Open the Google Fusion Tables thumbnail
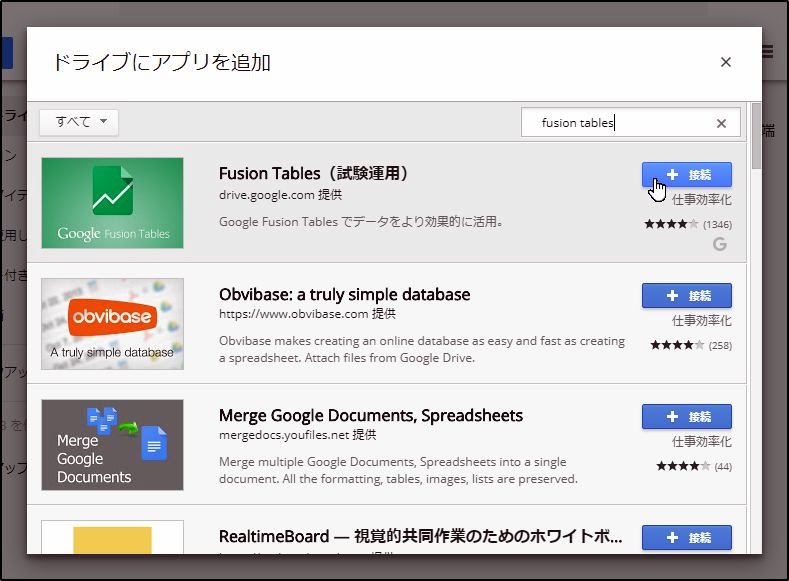The height and width of the screenshot is (581, 789). click(x=113, y=202)
